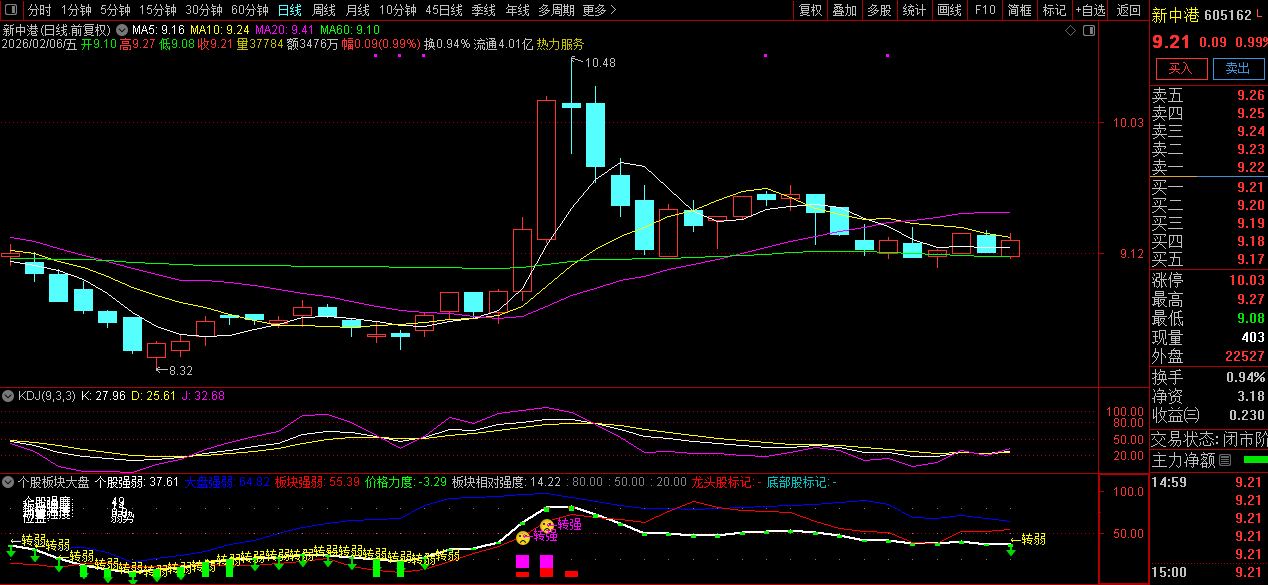The image size is (1268, 585).
Task: Click the small L icon beside 605162
Action: 1260,14
